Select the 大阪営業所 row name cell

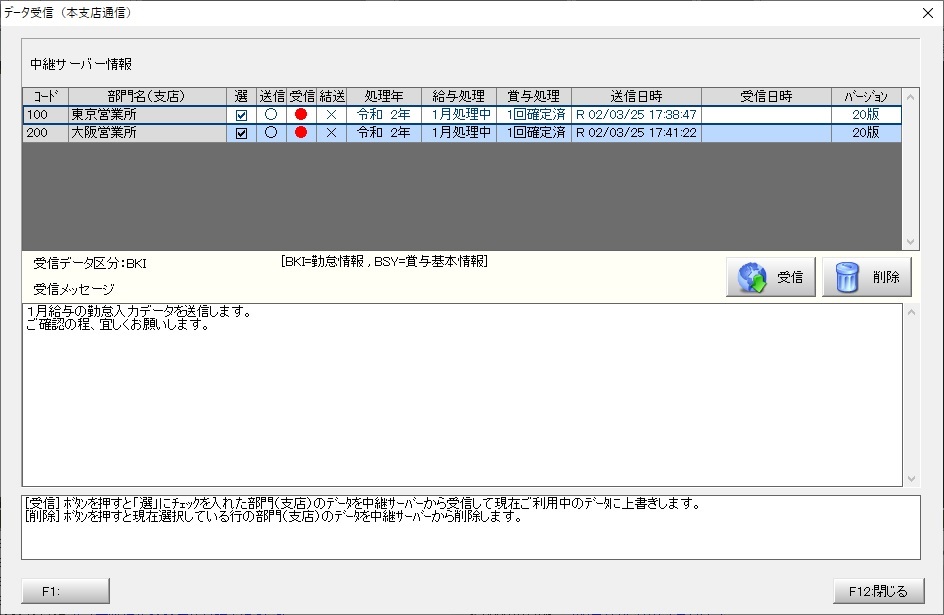click(148, 132)
